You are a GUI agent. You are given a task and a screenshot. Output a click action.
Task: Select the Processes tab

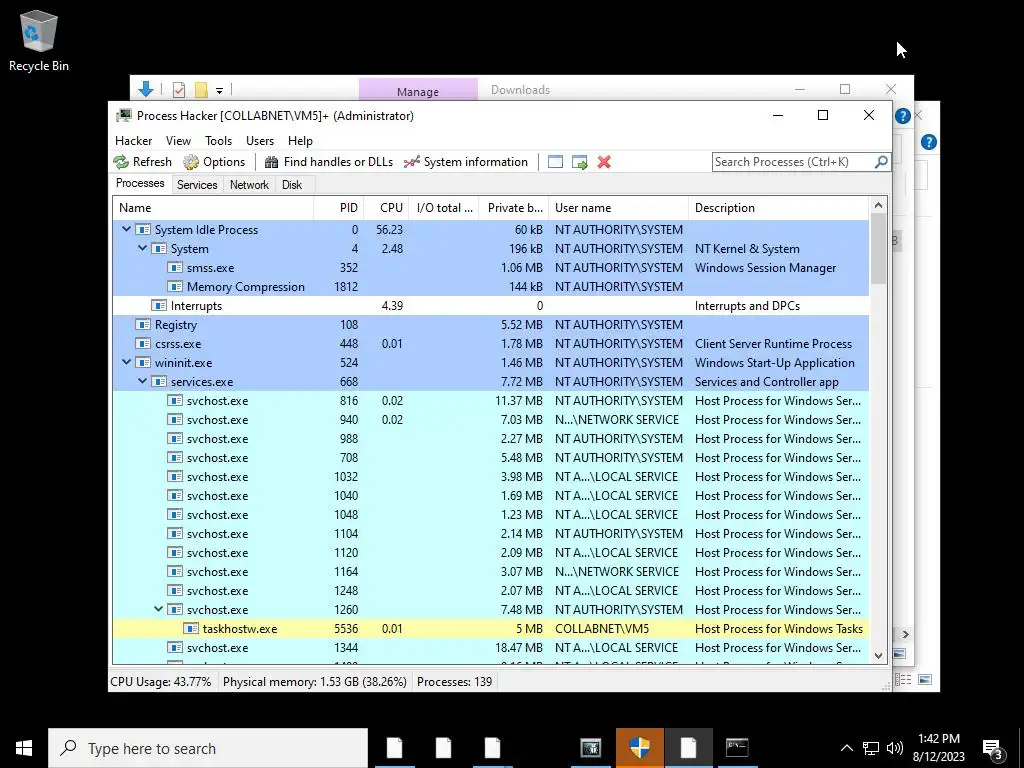[140, 184]
